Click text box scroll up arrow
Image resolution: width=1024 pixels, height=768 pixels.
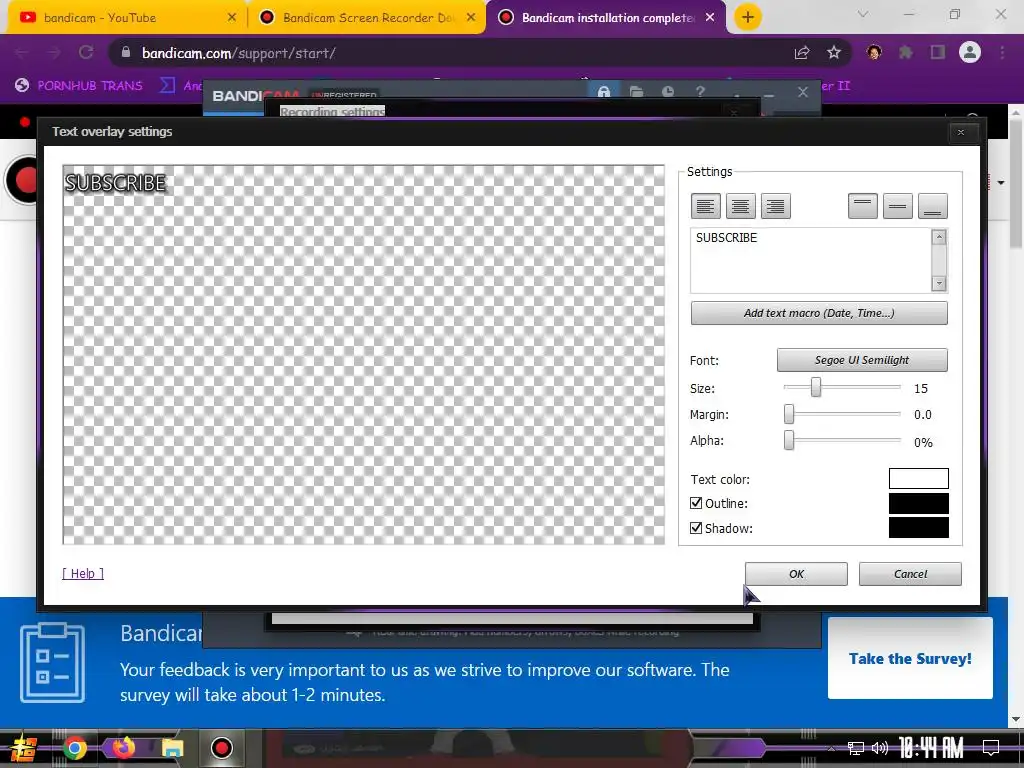click(939, 237)
